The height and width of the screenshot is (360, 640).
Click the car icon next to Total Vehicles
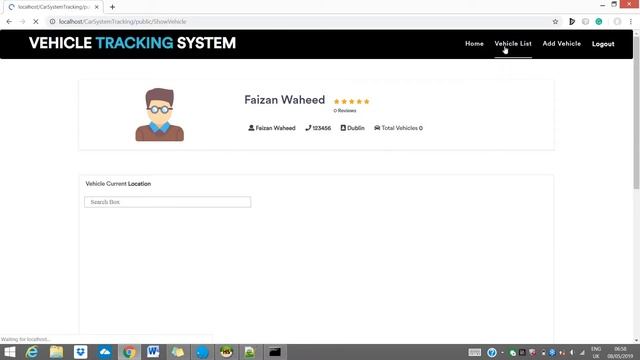click(x=377, y=128)
